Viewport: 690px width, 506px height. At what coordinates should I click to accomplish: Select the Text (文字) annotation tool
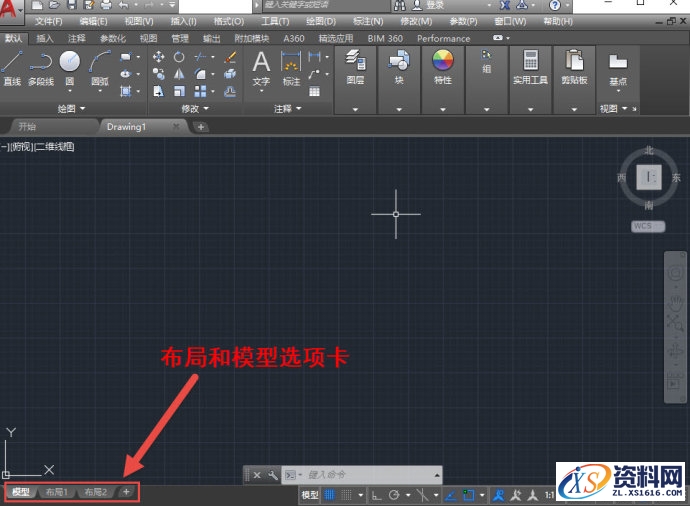click(261, 67)
